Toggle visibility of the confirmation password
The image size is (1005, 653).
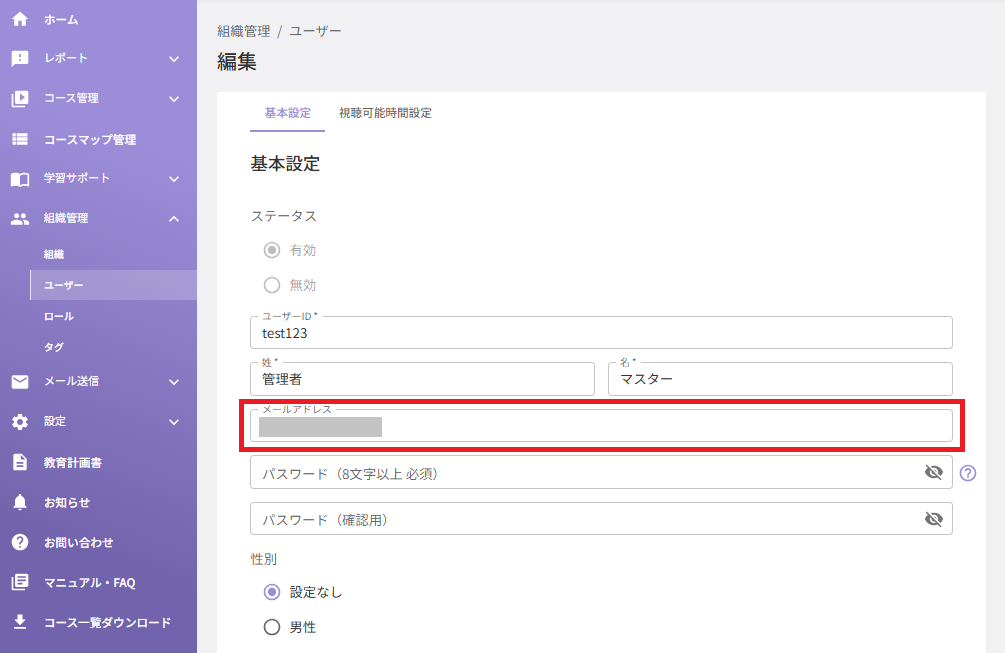click(x=934, y=518)
